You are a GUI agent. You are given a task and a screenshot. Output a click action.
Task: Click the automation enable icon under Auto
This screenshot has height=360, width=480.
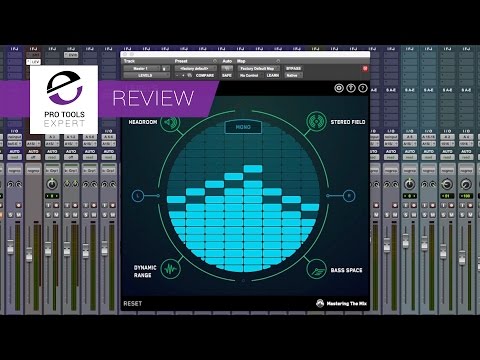(x=227, y=68)
